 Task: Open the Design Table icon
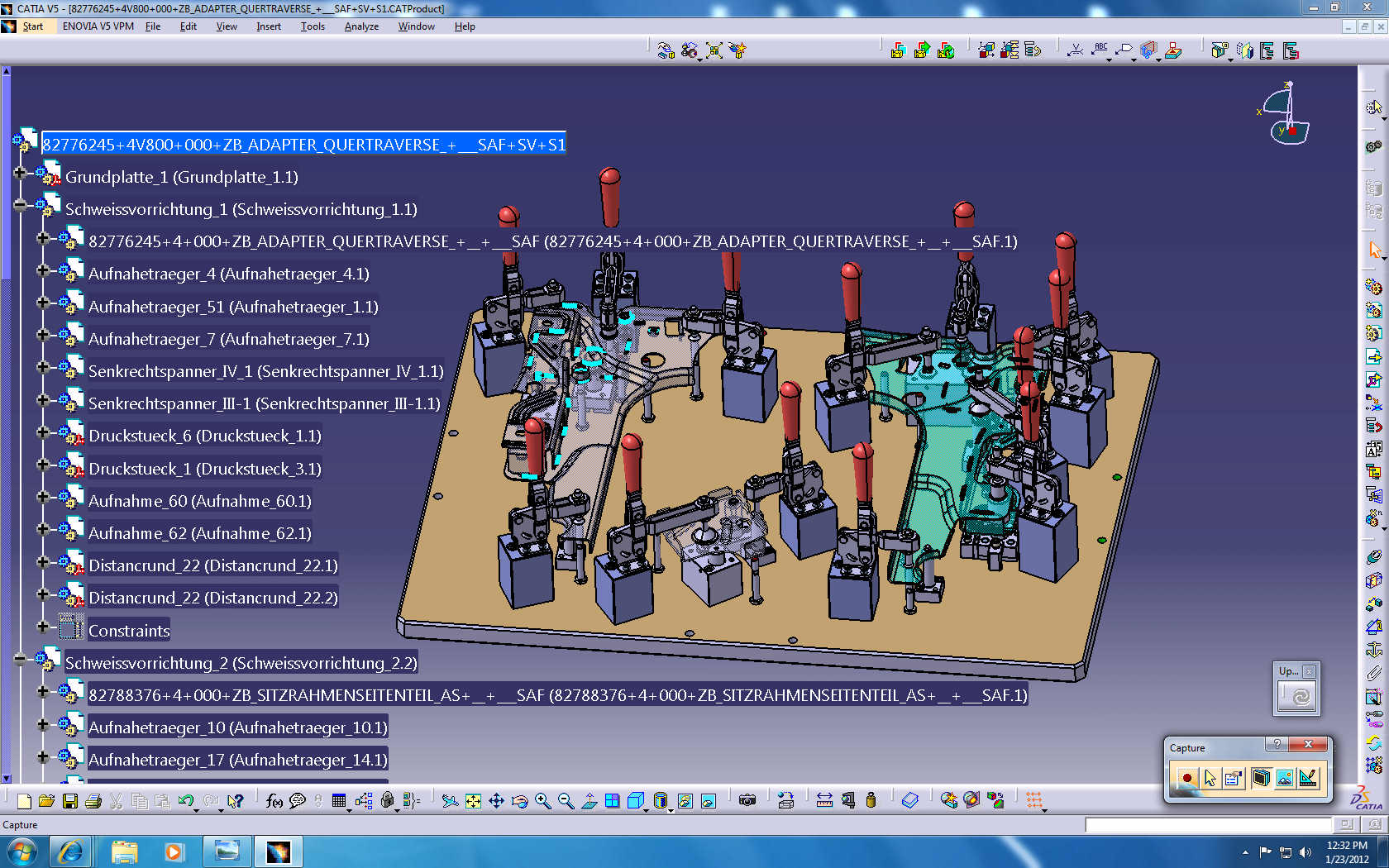point(338,800)
